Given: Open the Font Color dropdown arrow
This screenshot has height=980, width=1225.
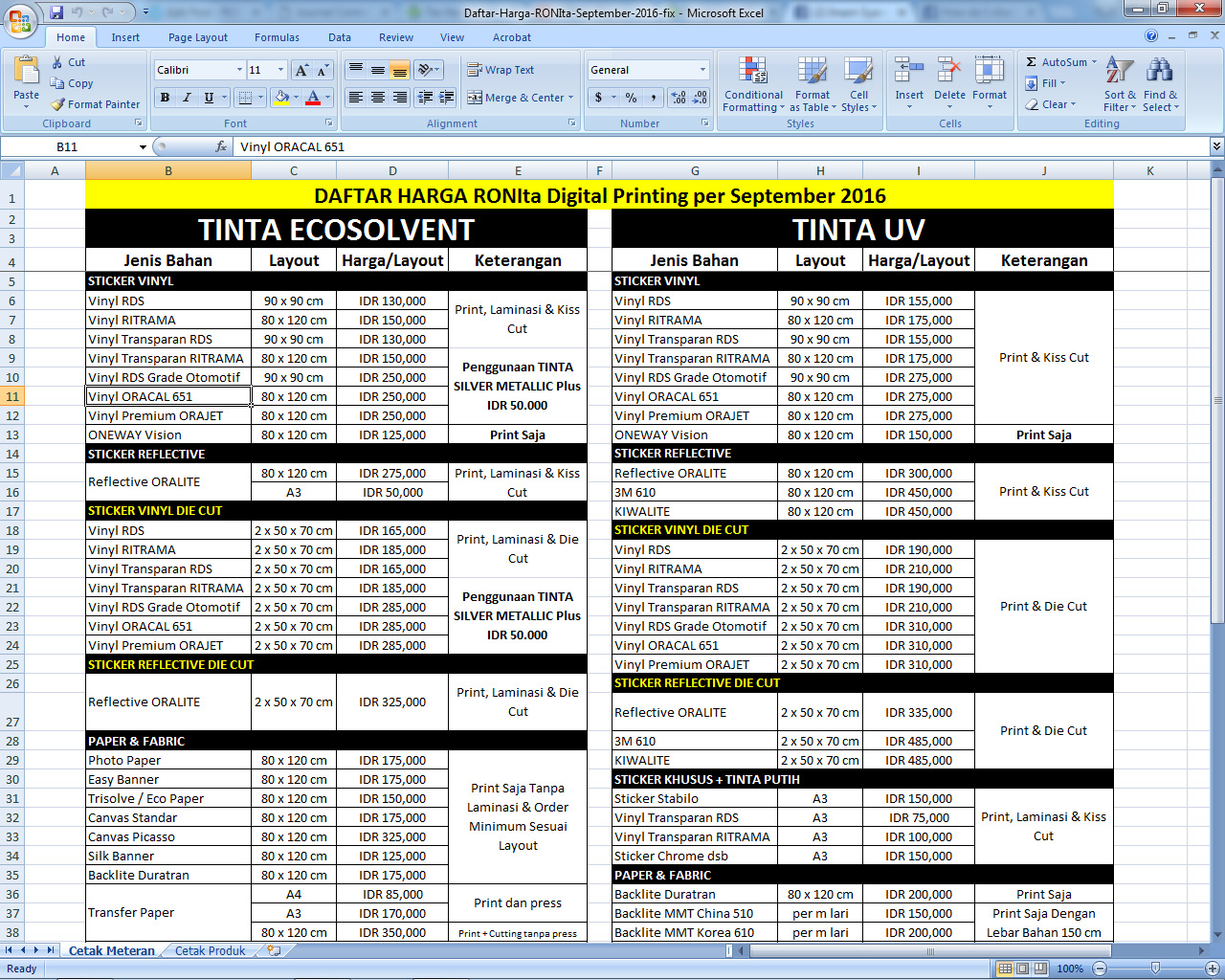Looking at the screenshot, I should click(327, 98).
